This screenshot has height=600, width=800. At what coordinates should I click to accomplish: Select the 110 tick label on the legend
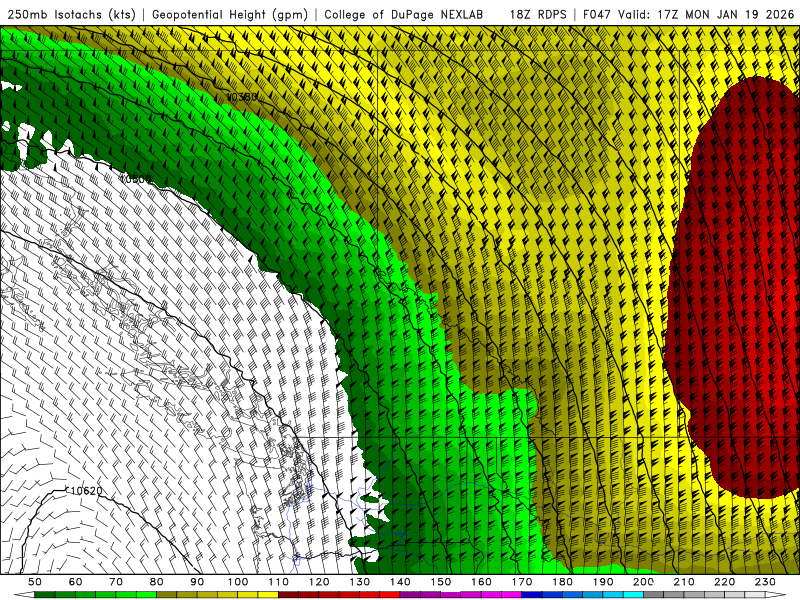coord(279,582)
